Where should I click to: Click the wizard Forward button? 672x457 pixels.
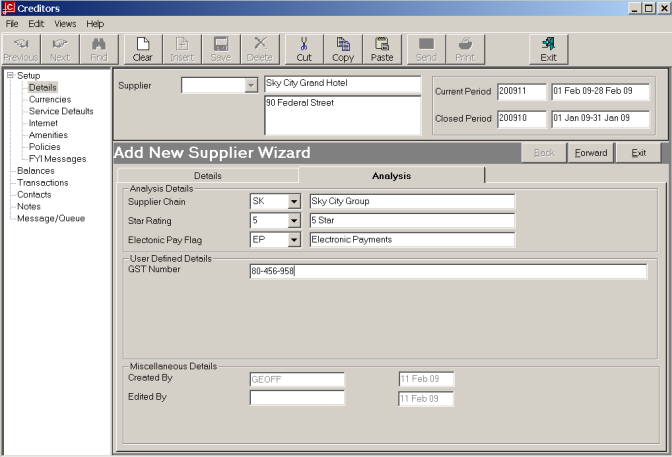(591, 153)
